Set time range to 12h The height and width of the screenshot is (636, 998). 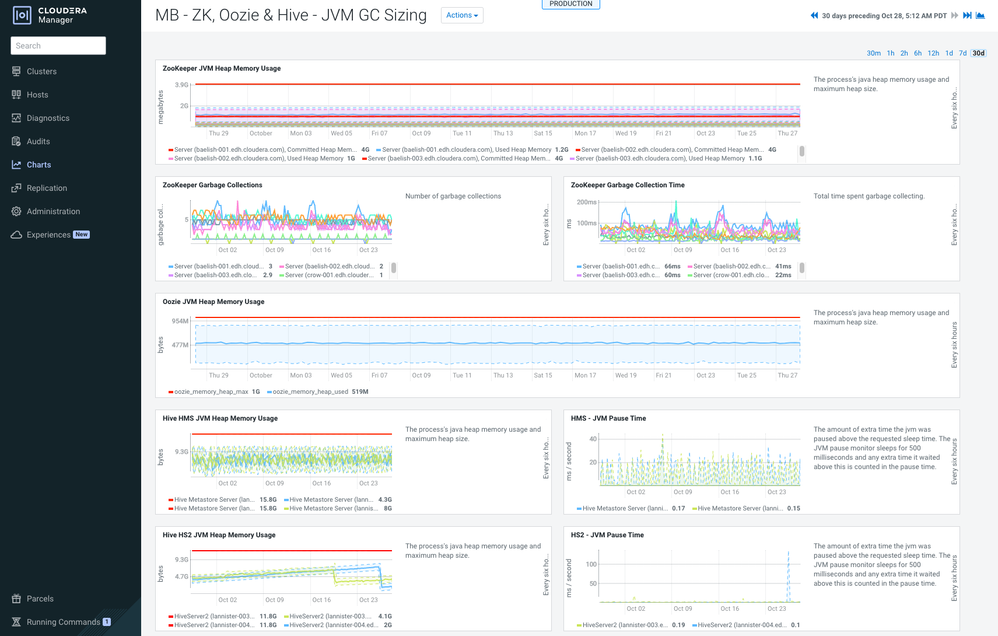pyautogui.click(x=933, y=53)
